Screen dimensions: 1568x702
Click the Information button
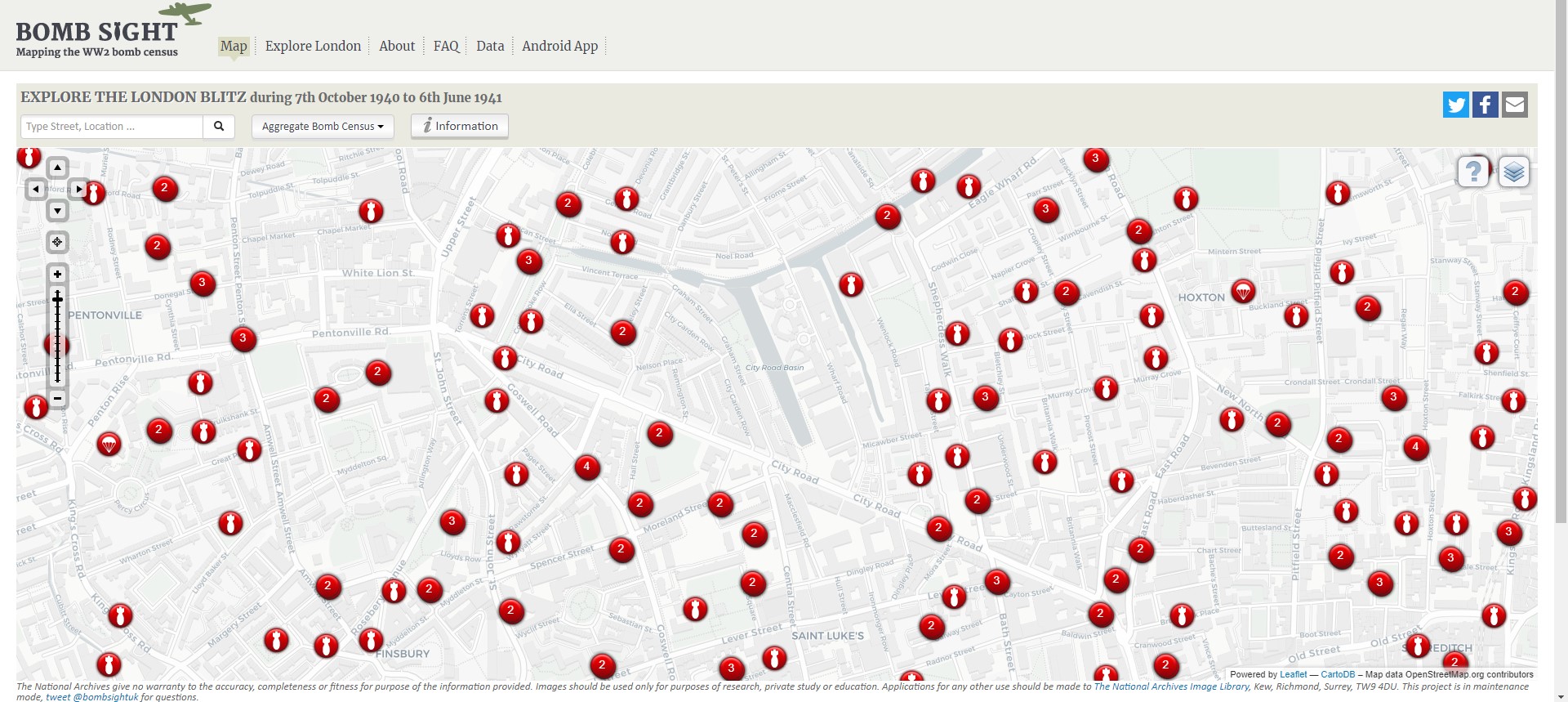coord(460,126)
